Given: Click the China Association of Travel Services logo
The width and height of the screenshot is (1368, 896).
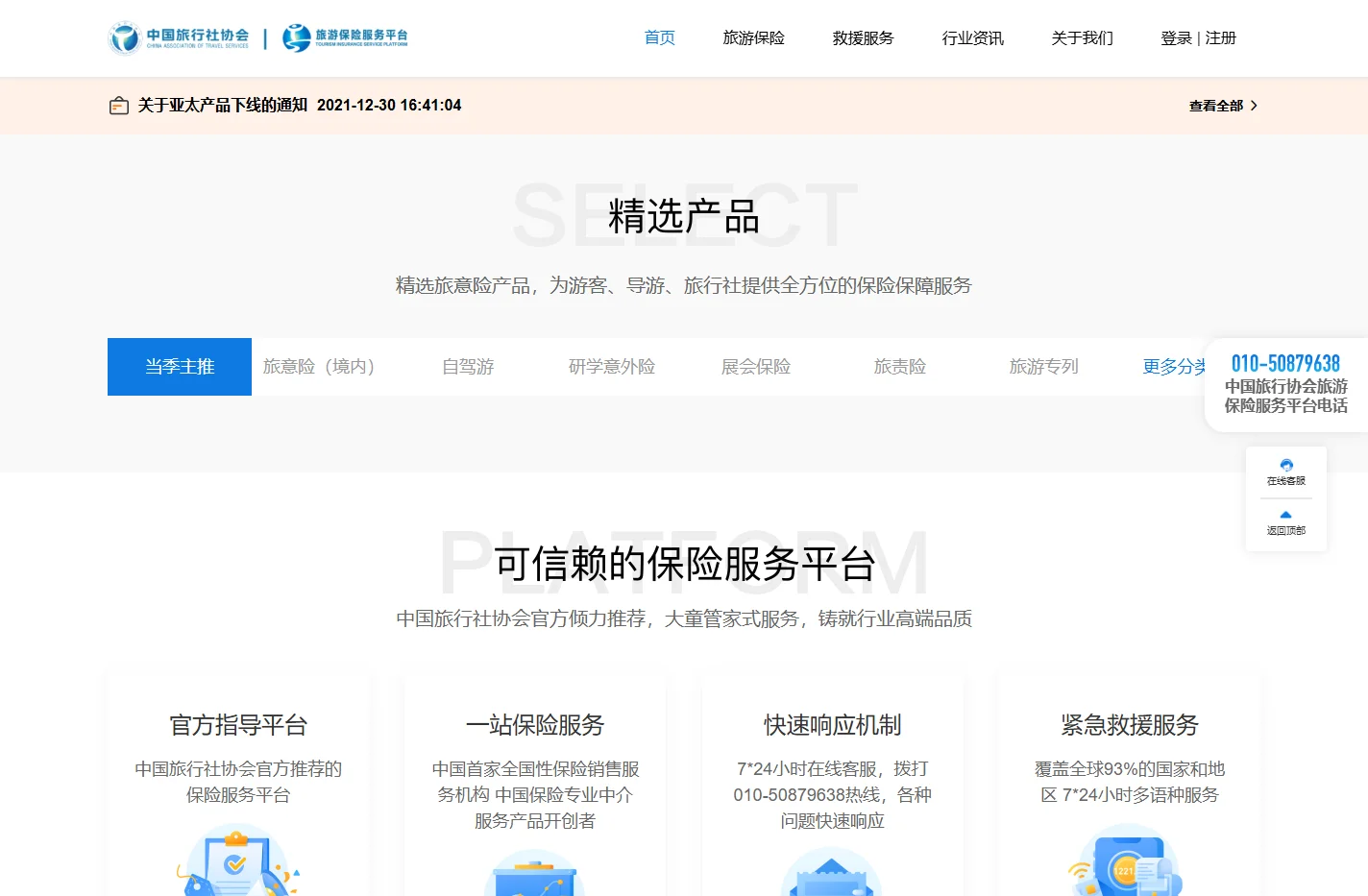Looking at the screenshot, I should 179,38.
